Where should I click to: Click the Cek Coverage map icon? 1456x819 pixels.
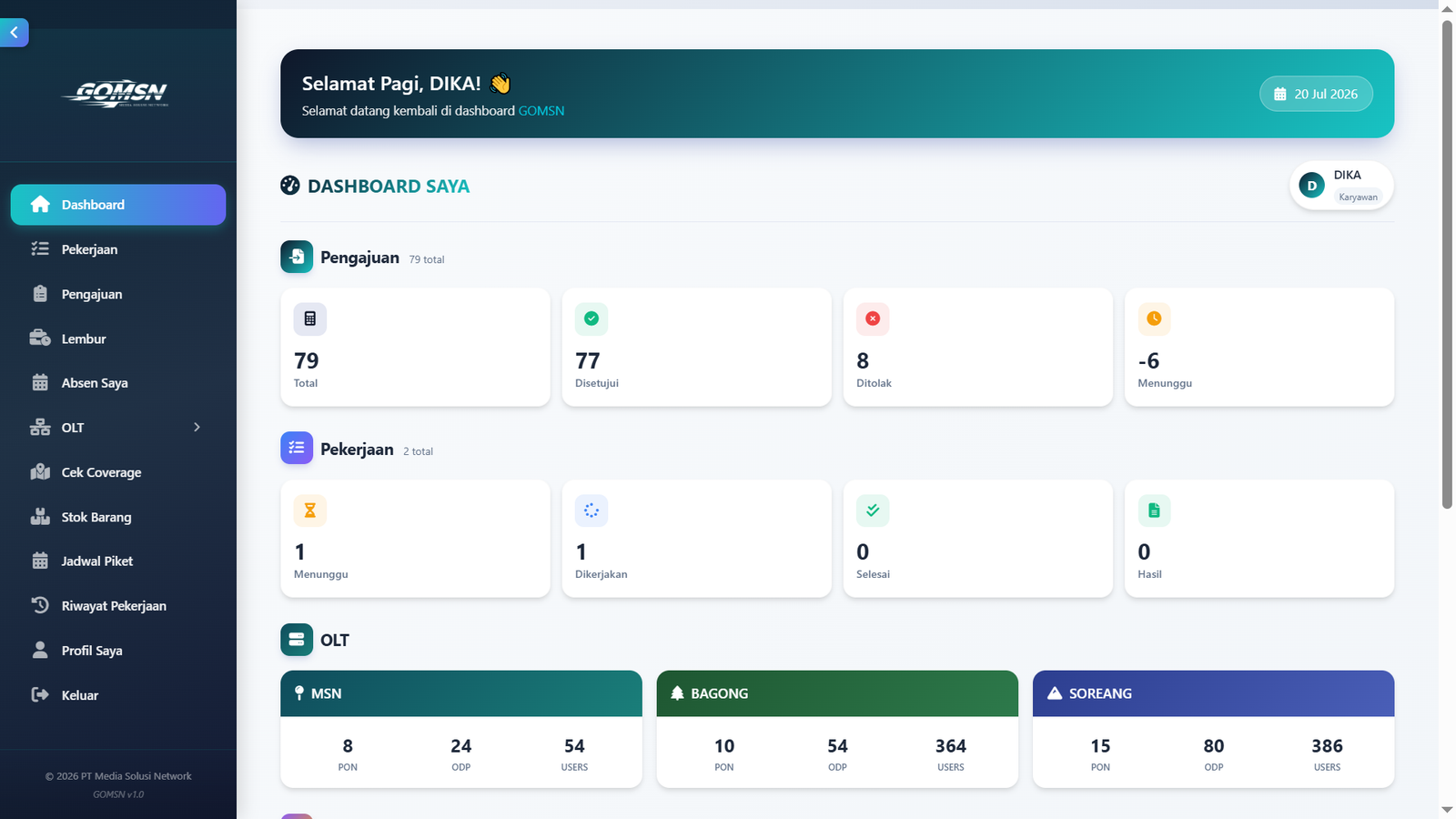(40, 472)
